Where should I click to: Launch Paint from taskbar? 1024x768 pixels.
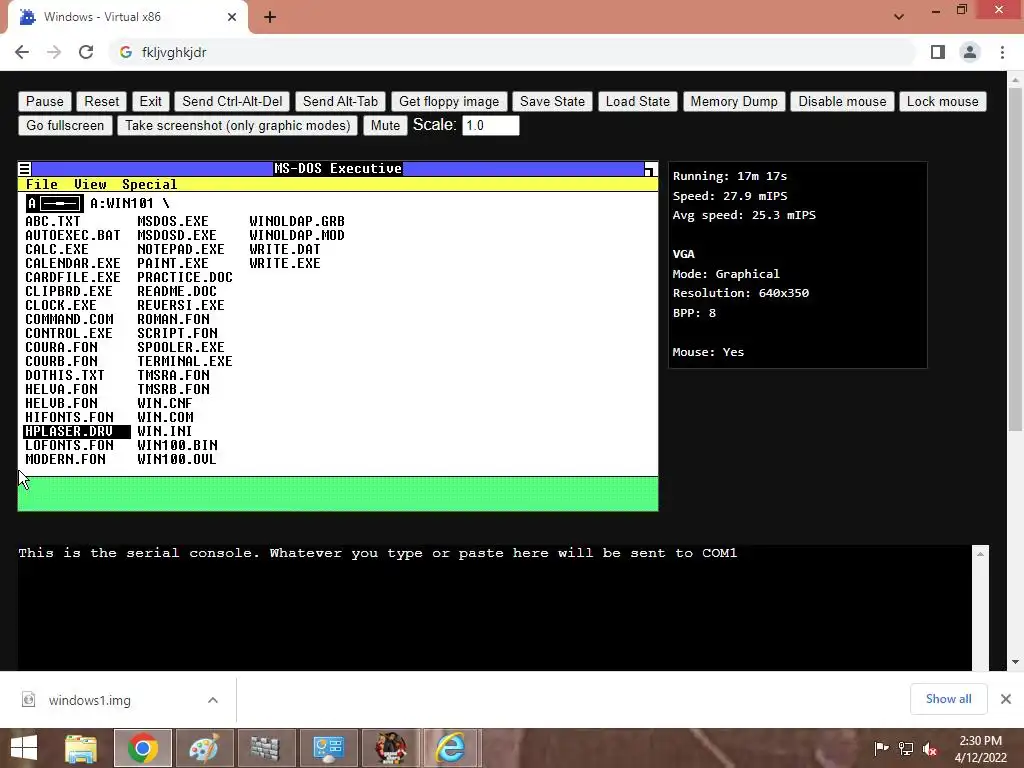click(x=204, y=748)
